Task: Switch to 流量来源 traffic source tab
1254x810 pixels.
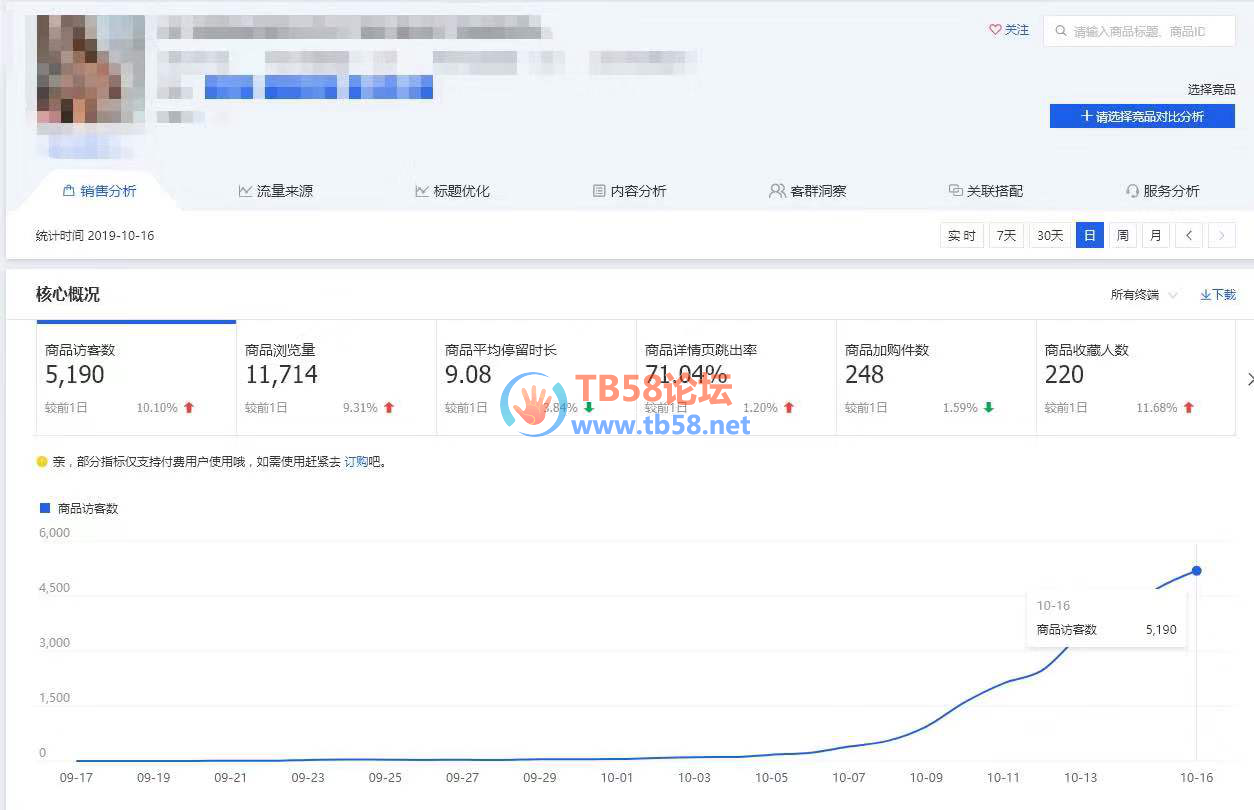Action: click(x=275, y=191)
